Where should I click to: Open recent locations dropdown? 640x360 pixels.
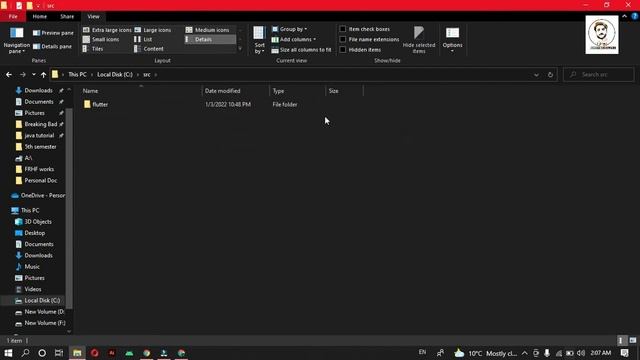33,75
